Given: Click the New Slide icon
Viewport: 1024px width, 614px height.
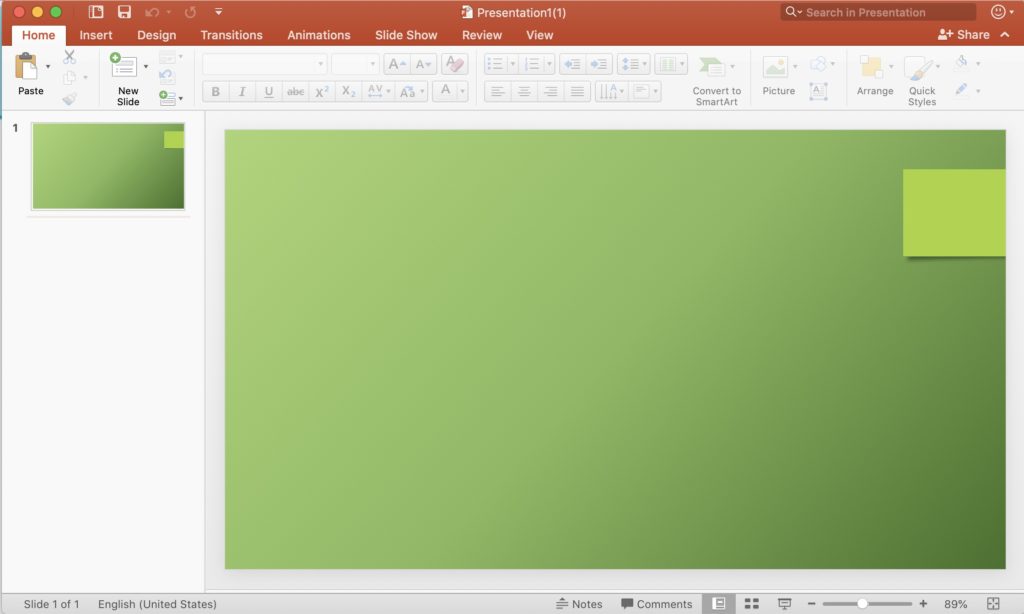Looking at the screenshot, I should (126, 68).
